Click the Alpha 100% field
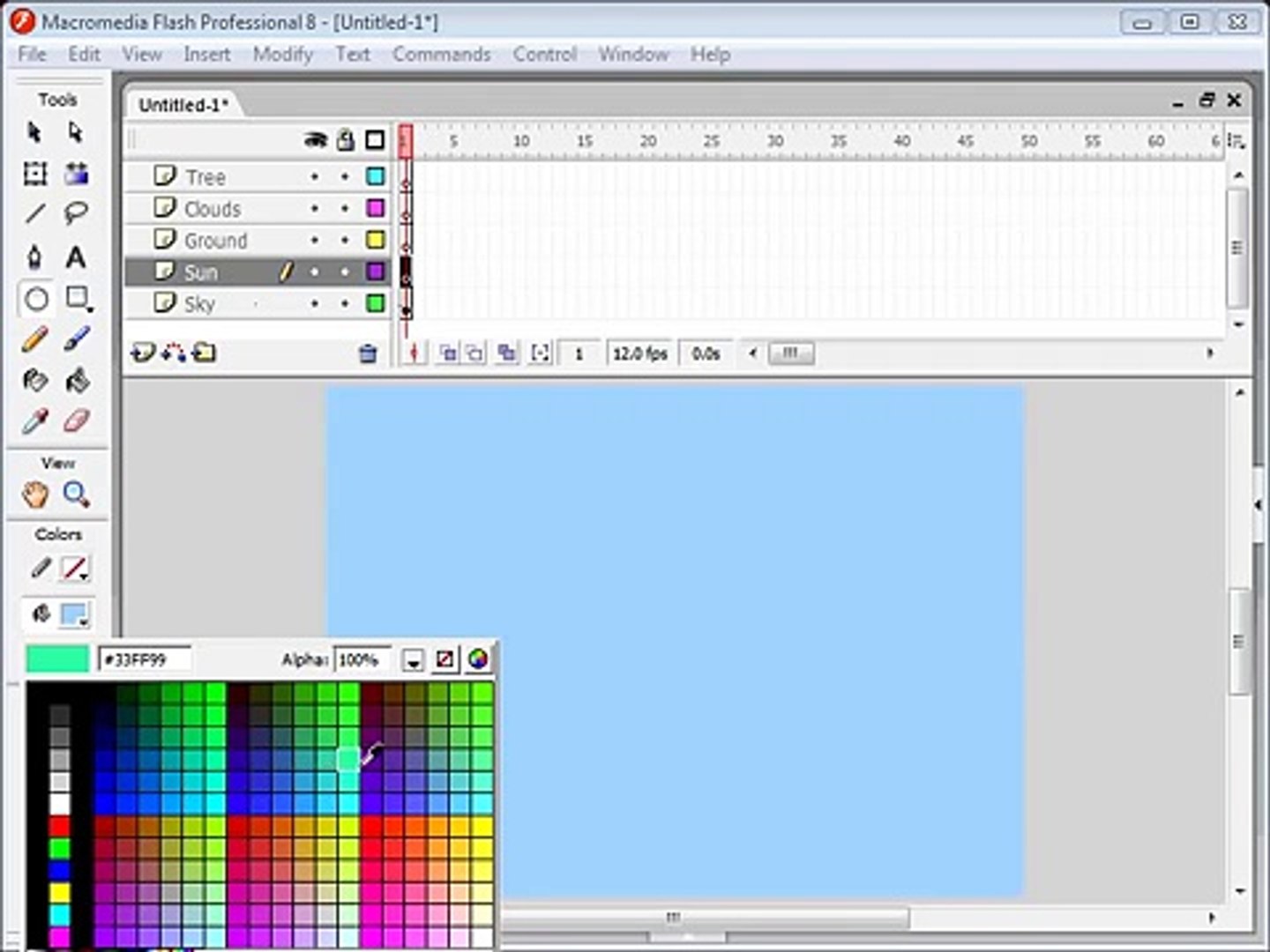The image size is (1270, 952). tap(361, 659)
